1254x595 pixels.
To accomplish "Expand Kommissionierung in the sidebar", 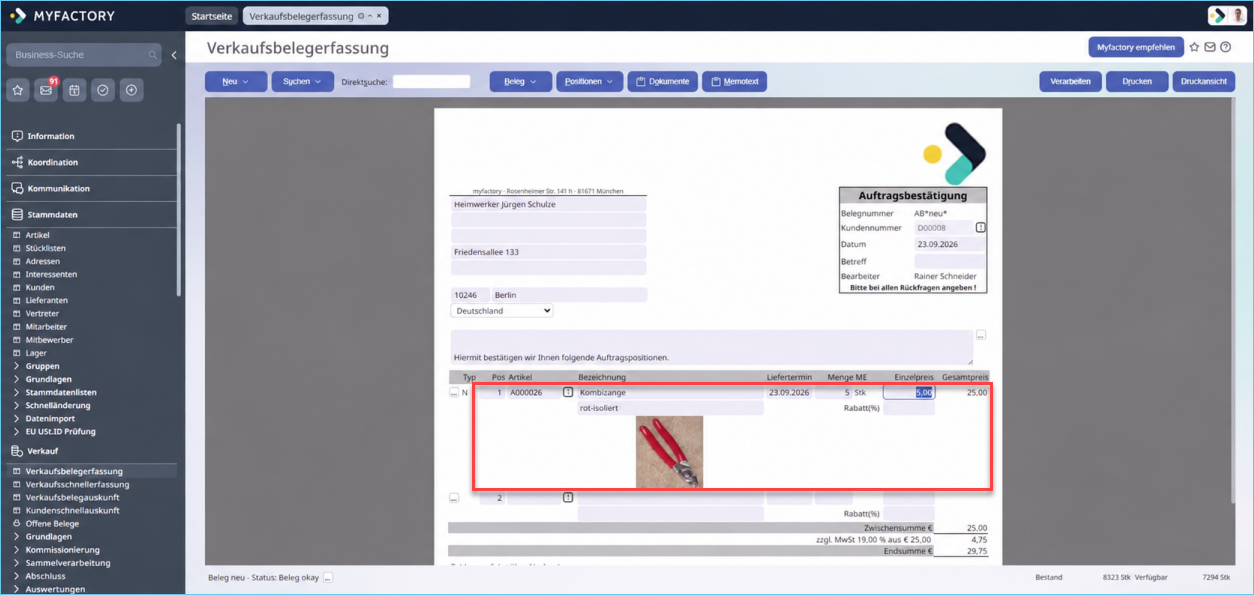I will (62, 550).
